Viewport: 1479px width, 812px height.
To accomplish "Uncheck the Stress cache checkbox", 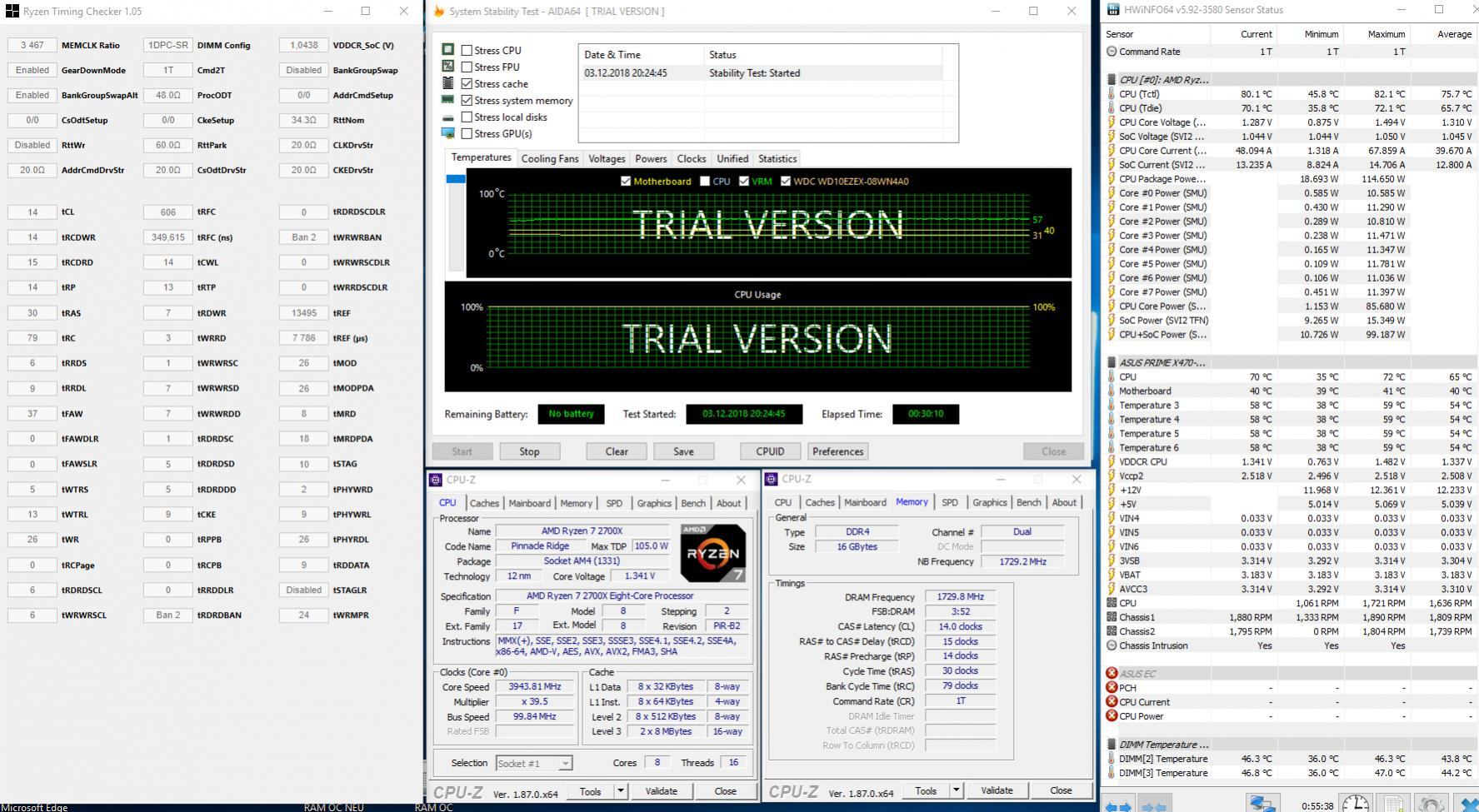I will [x=467, y=83].
